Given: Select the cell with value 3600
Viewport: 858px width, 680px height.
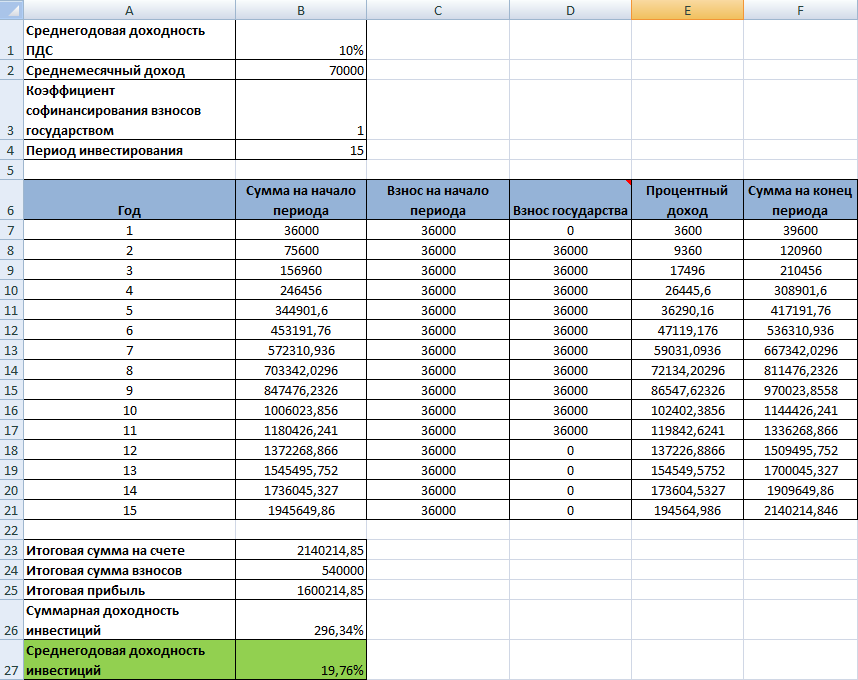Looking at the screenshot, I should pos(687,230).
